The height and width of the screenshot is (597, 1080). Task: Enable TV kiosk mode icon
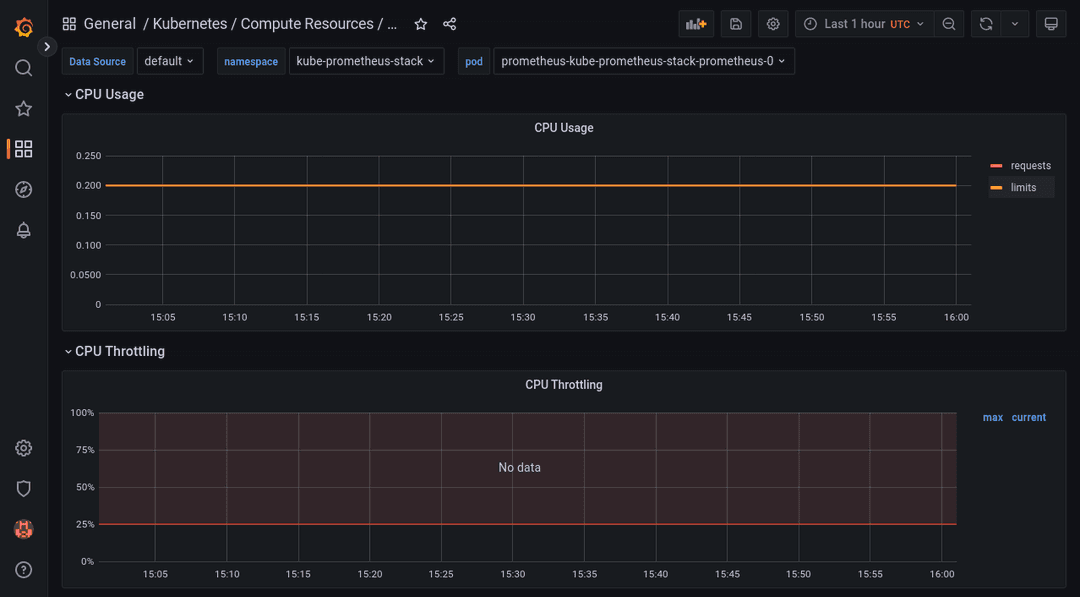point(1051,22)
